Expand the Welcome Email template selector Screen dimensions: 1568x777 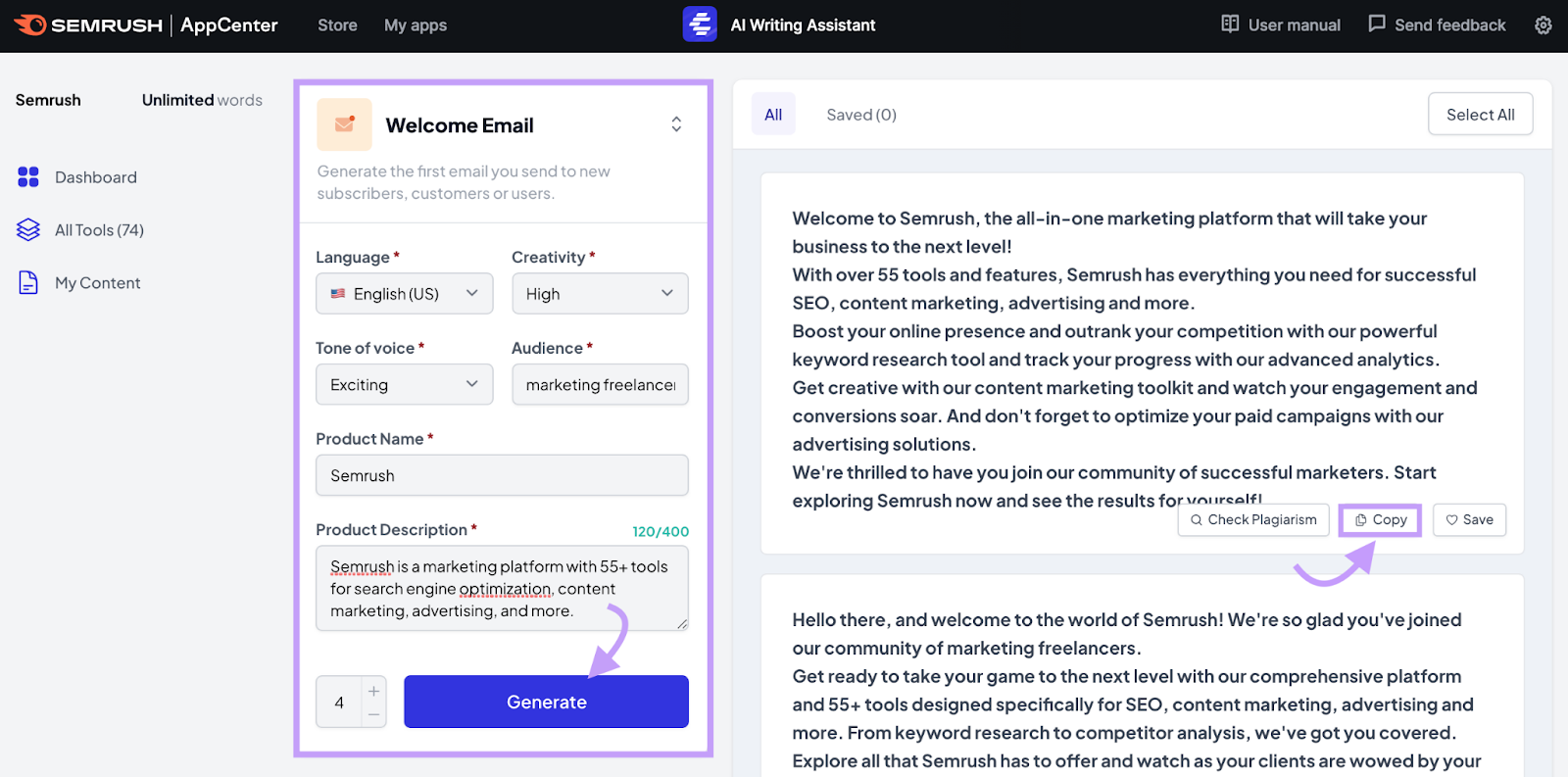[676, 124]
